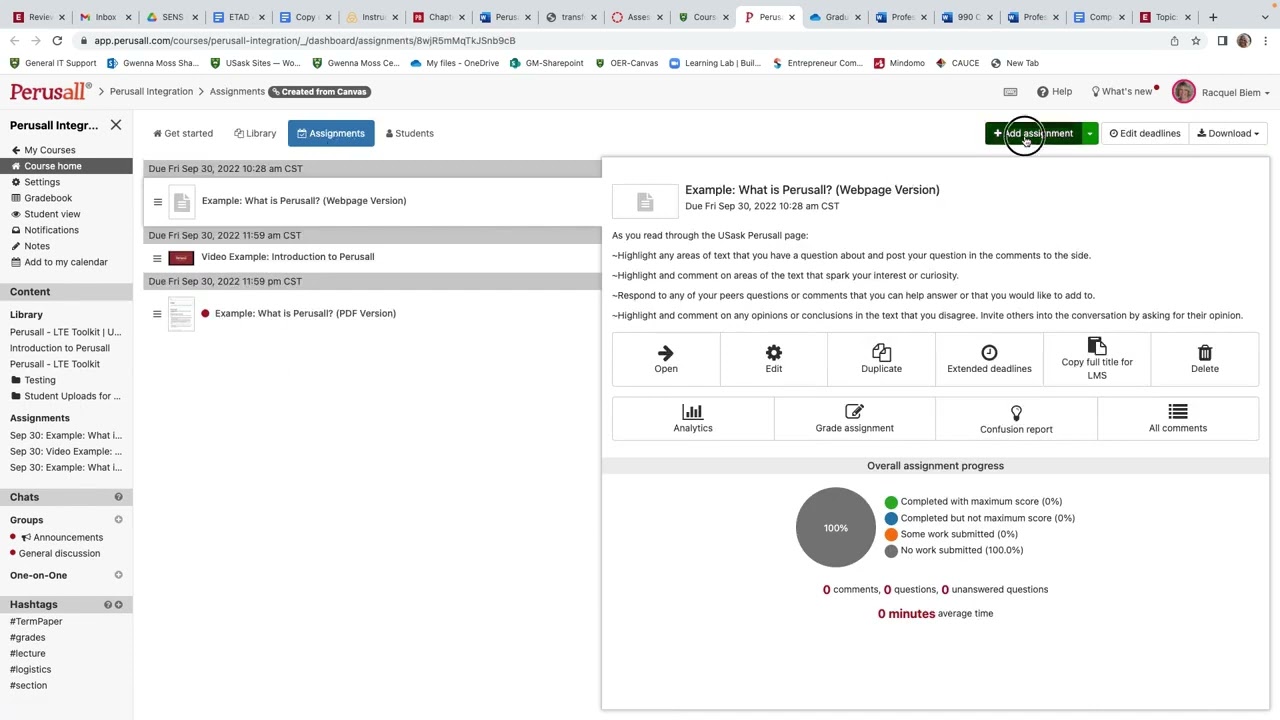Open Help from the top bar
The width and height of the screenshot is (1280, 720).
tap(1054, 92)
